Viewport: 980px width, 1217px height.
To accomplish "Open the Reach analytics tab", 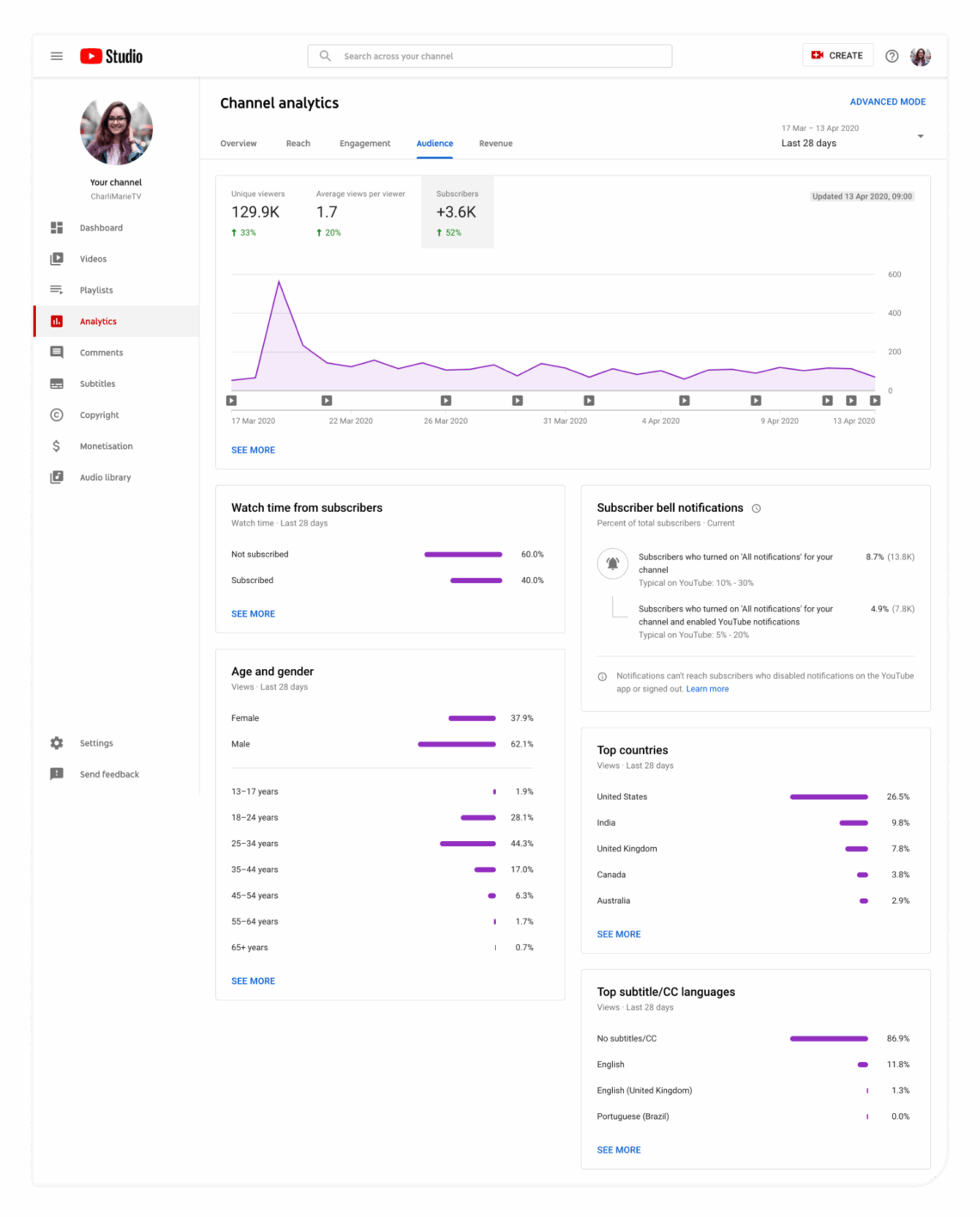I will (x=298, y=144).
